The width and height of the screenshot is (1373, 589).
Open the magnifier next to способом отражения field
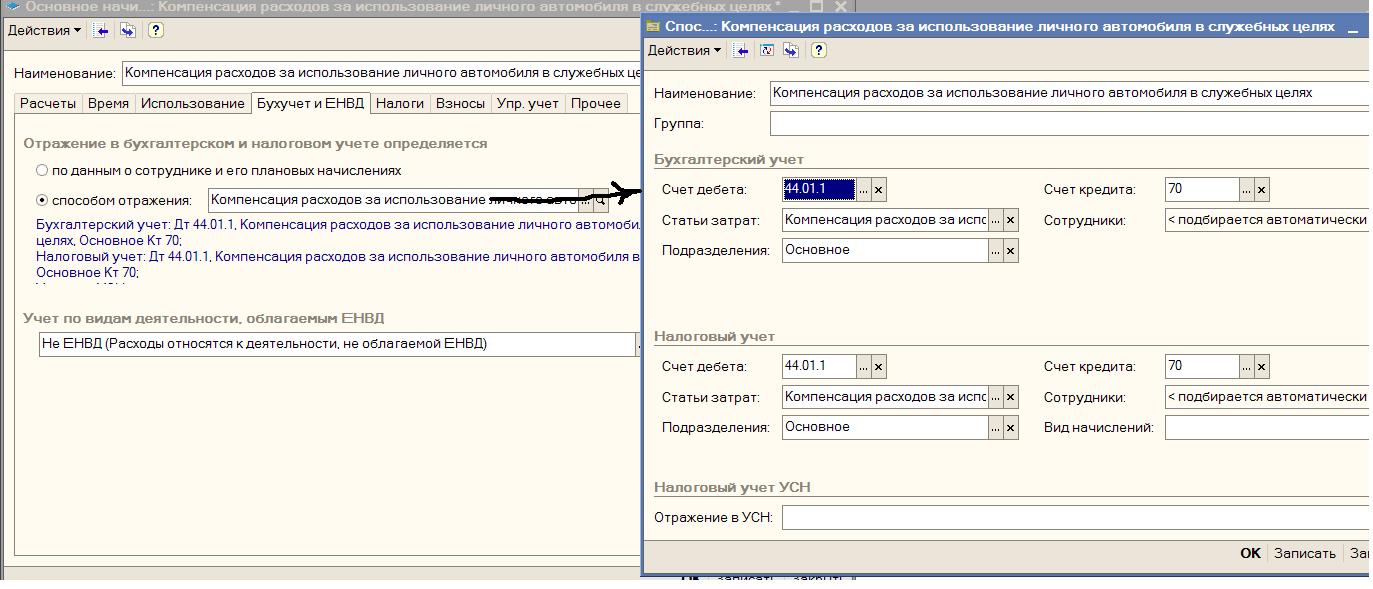pyautogui.click(x=600, y=200)
